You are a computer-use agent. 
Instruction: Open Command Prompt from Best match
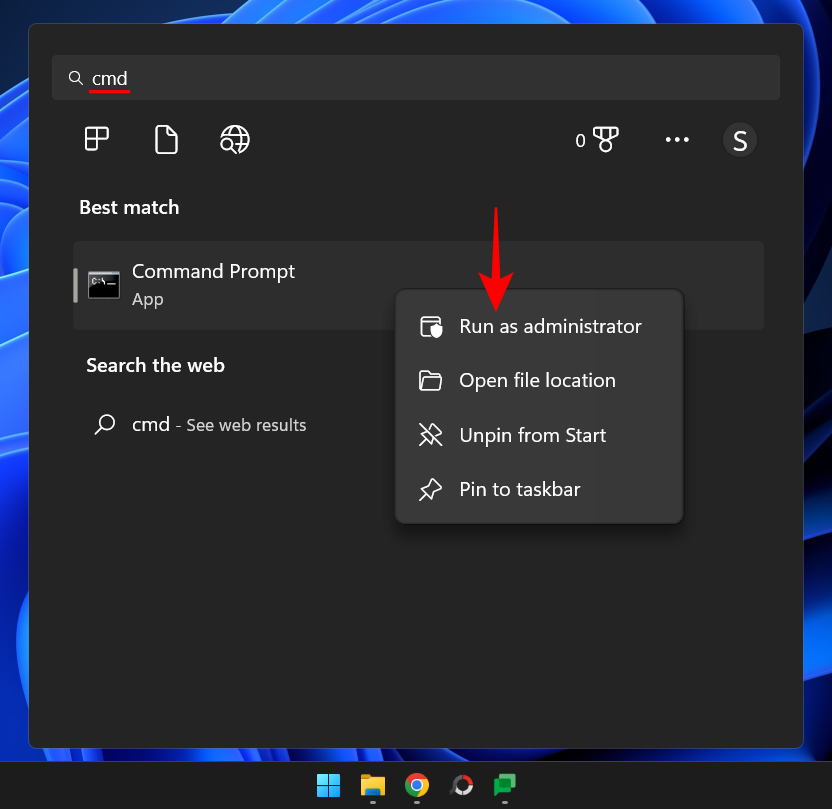pyautogui.click(x=212, y=271)
